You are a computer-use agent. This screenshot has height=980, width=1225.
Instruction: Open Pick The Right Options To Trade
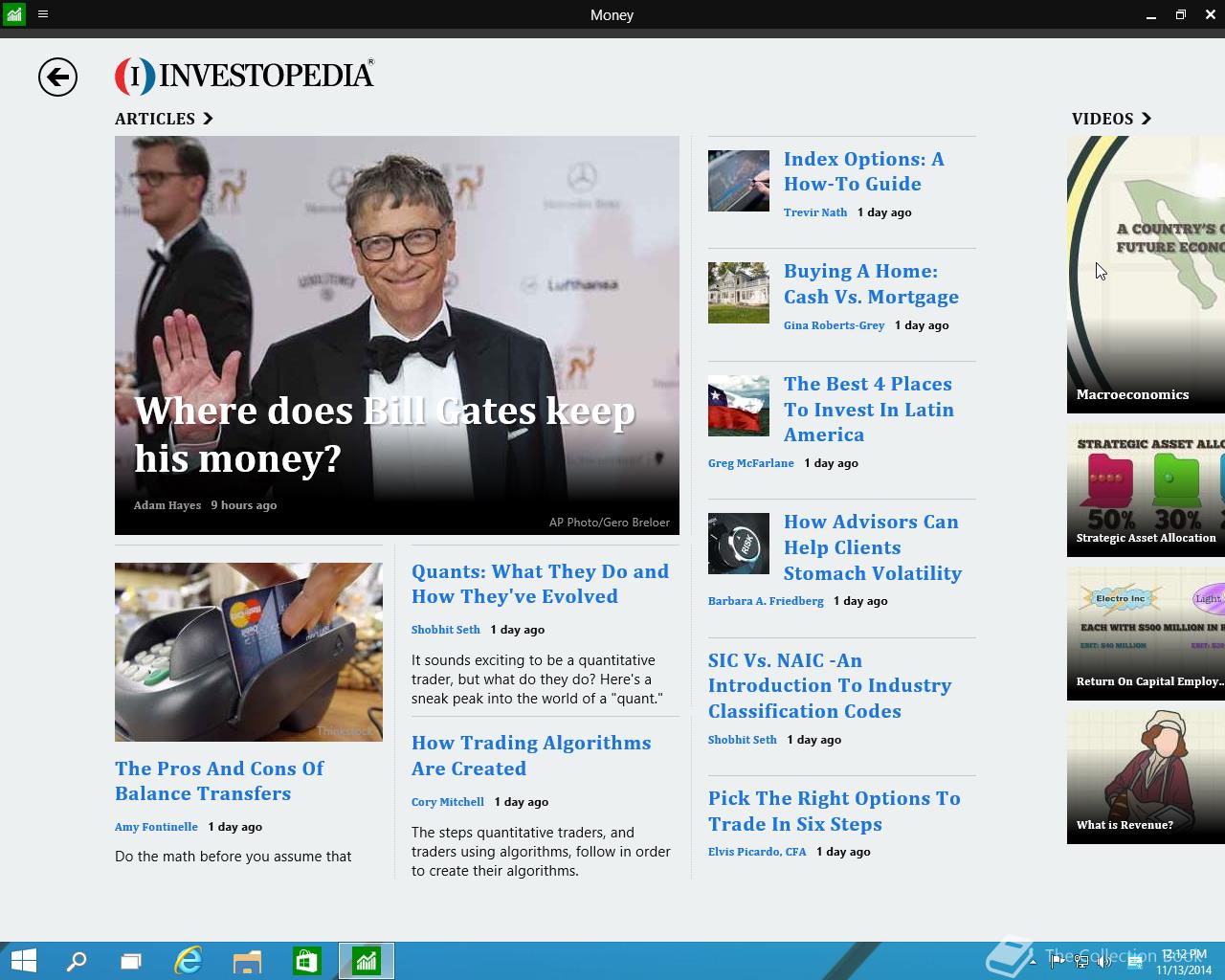835,811
